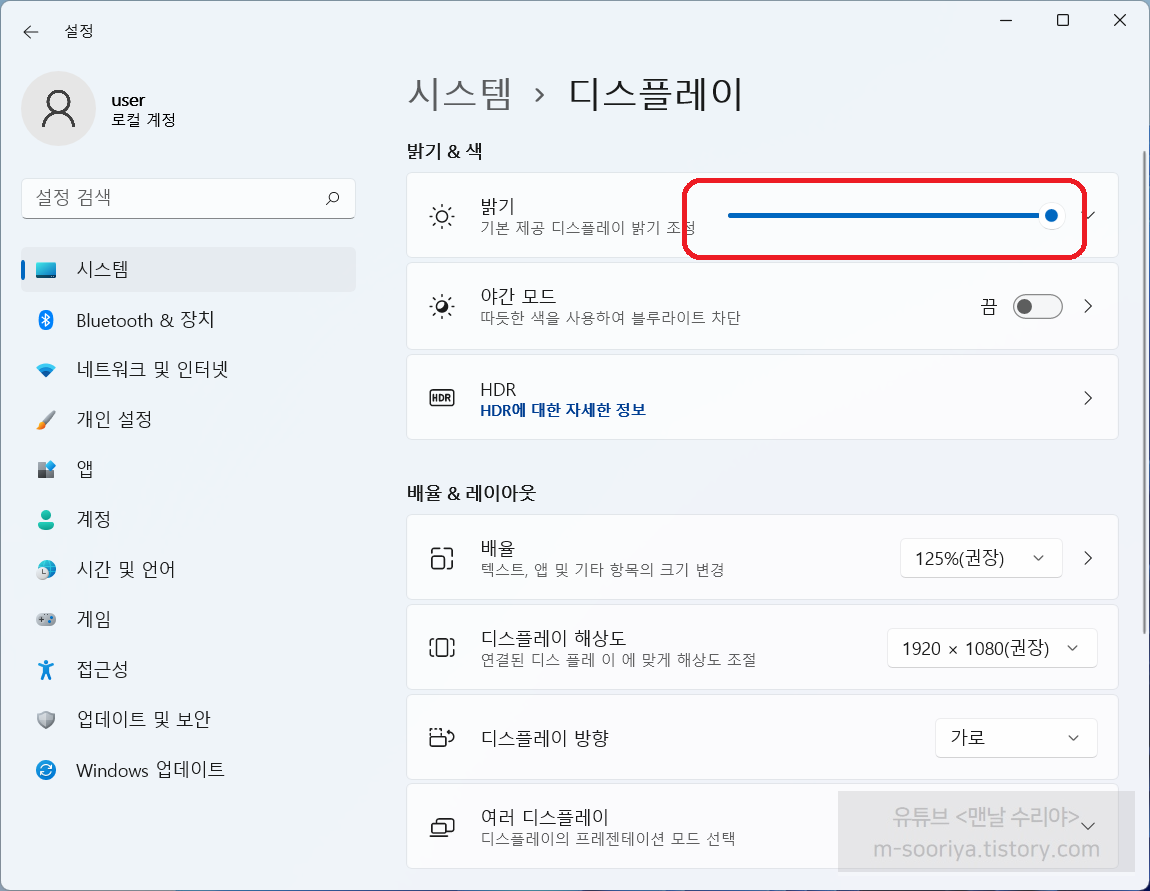Click the 시스템 monitor icon in sidebar
1150x891 pixels.
point(46,270)
